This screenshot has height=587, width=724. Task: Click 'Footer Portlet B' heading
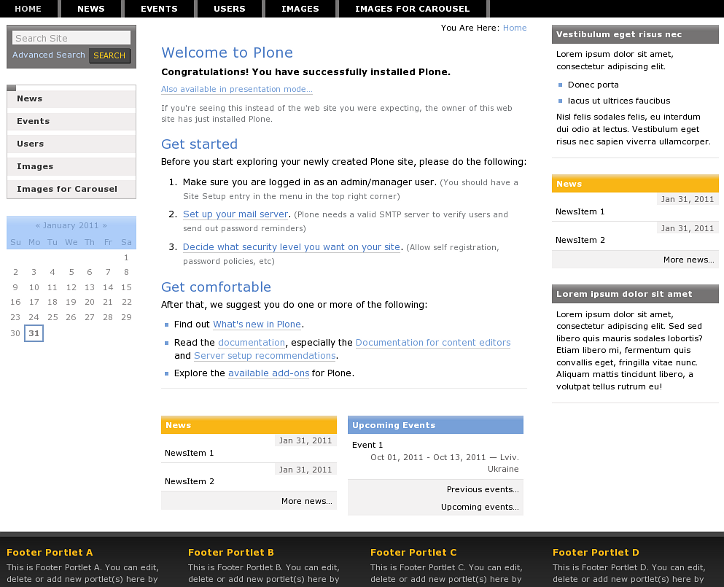pos(231,552)
